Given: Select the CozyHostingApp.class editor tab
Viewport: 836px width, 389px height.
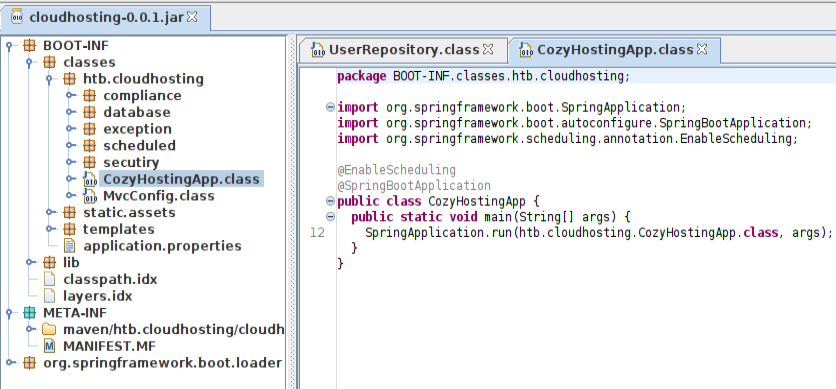Looking at the screenshot, I should [x=615, y=50].
